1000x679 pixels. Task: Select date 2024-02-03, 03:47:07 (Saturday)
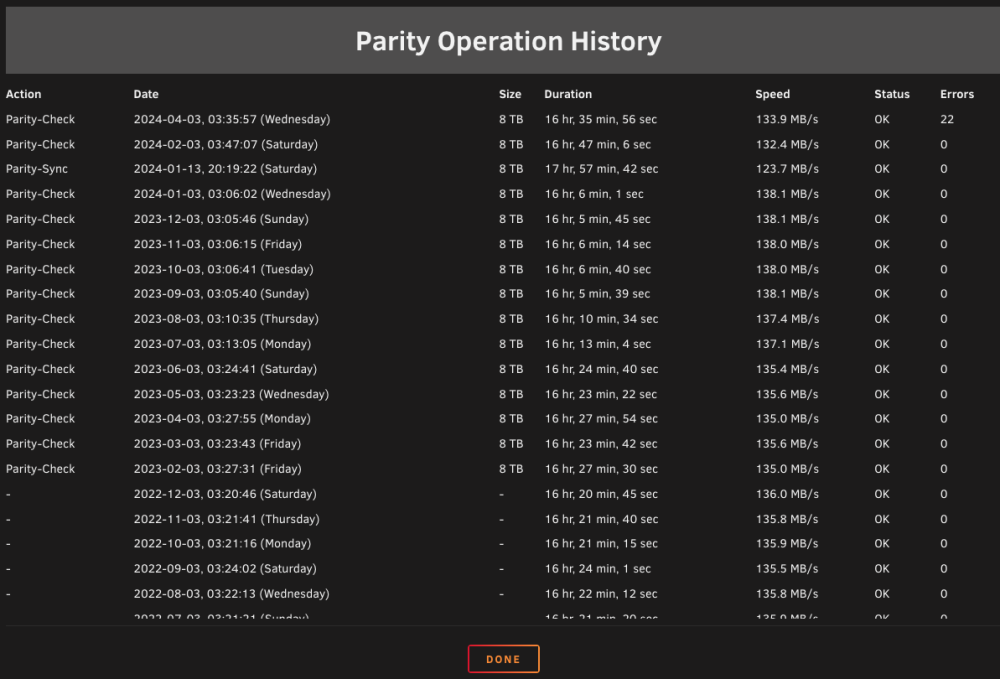coord(226,144)
